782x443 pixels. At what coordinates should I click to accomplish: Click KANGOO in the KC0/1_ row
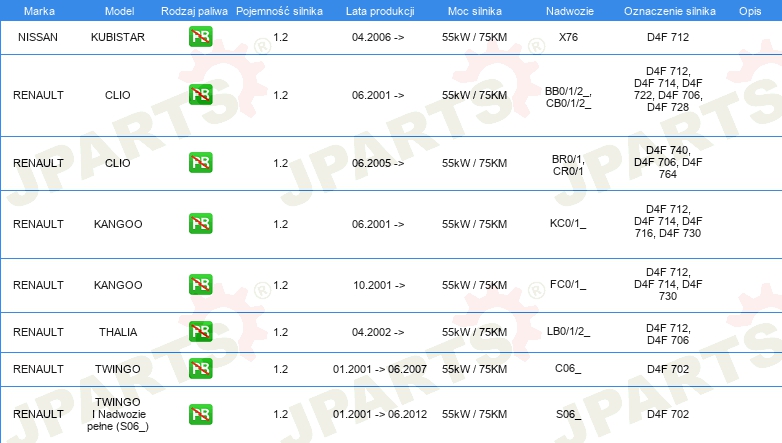(118, 224)
